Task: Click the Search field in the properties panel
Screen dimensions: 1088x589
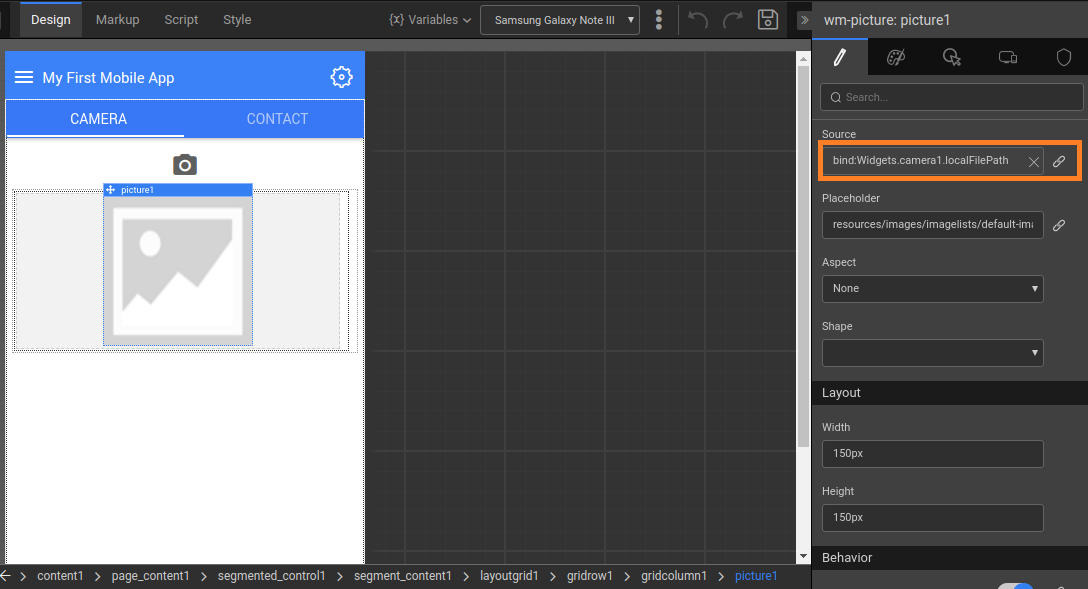Action: 950,97
